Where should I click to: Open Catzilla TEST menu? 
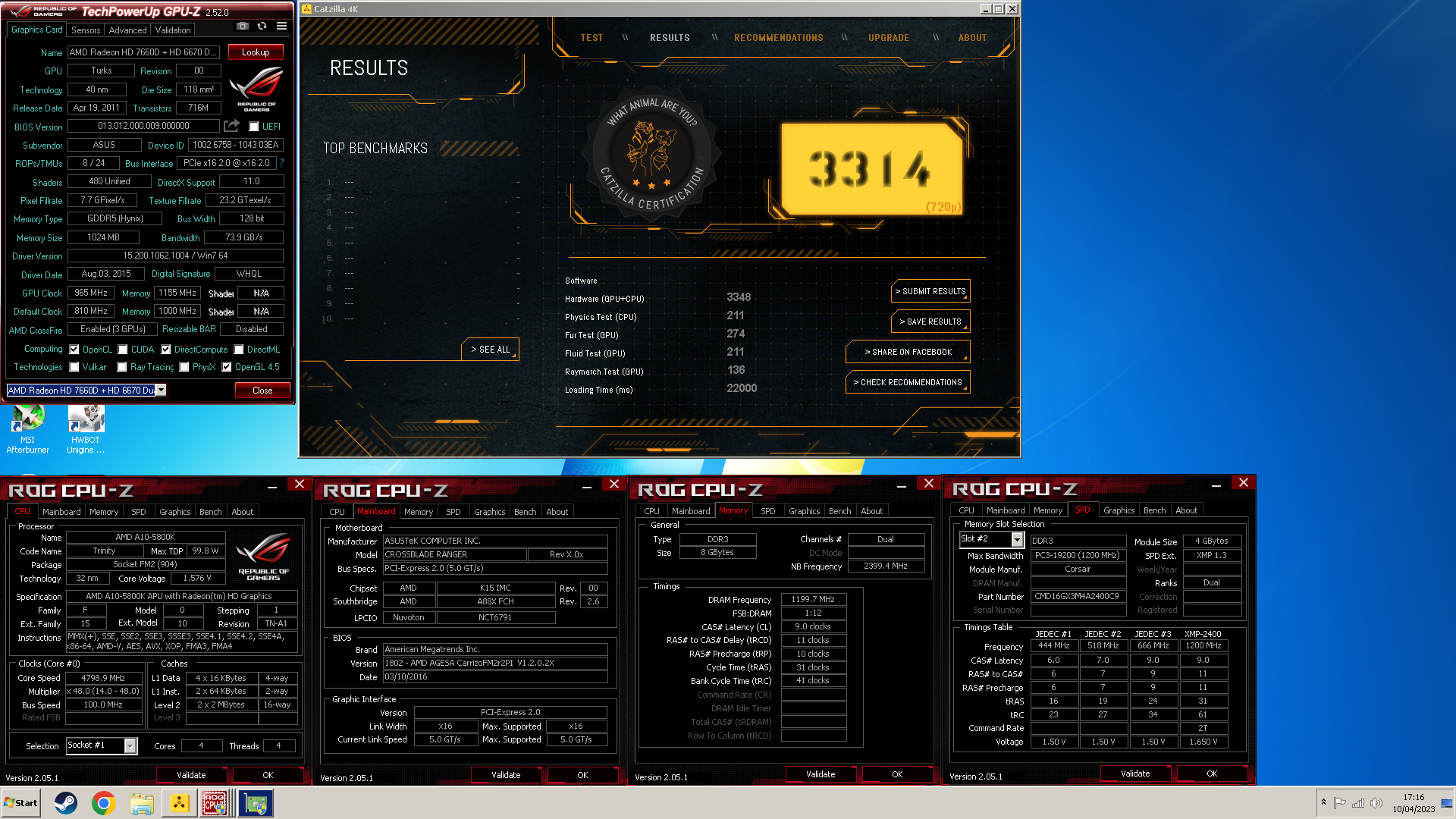point(591,38)
